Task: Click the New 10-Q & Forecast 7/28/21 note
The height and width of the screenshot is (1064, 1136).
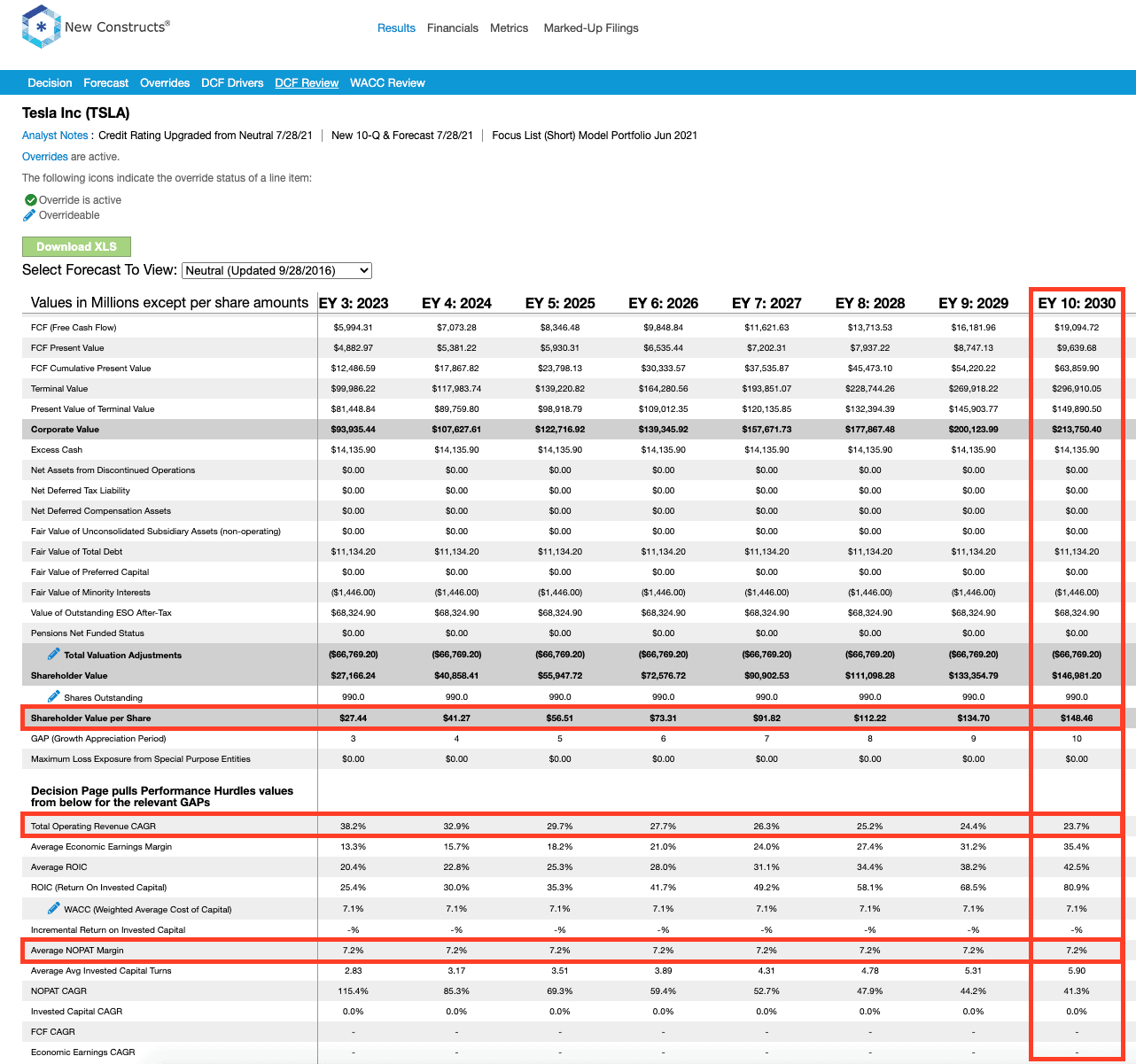Action: (402, 136)
